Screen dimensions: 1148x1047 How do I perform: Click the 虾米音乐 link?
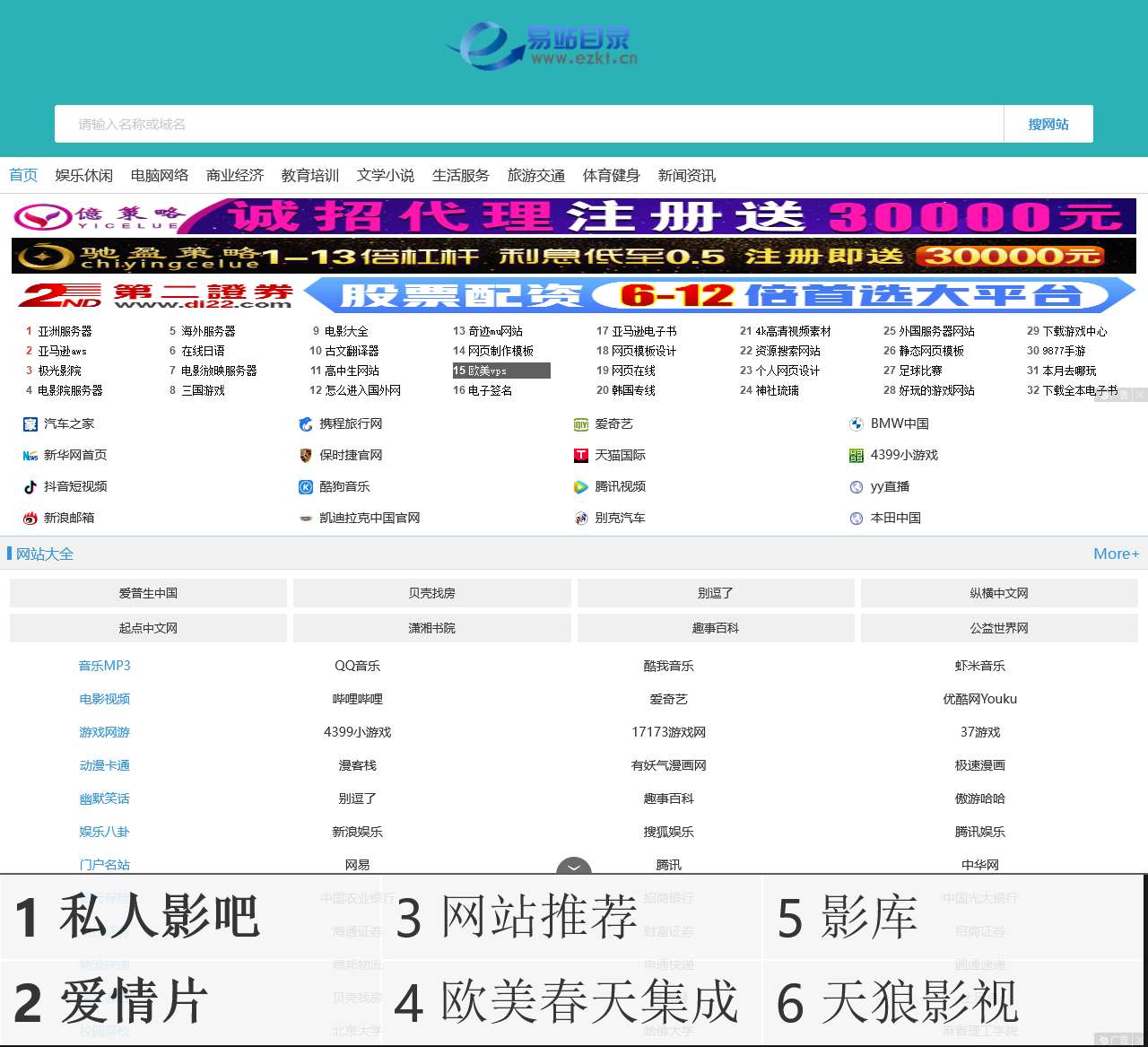pyautogui.click(x=980, y=666)
